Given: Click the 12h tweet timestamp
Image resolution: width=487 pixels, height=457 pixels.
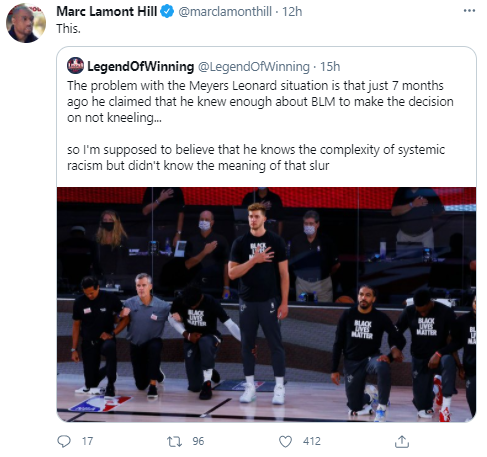Looking at the screenshot, I should pyautogui.click(x=292, y=12).
